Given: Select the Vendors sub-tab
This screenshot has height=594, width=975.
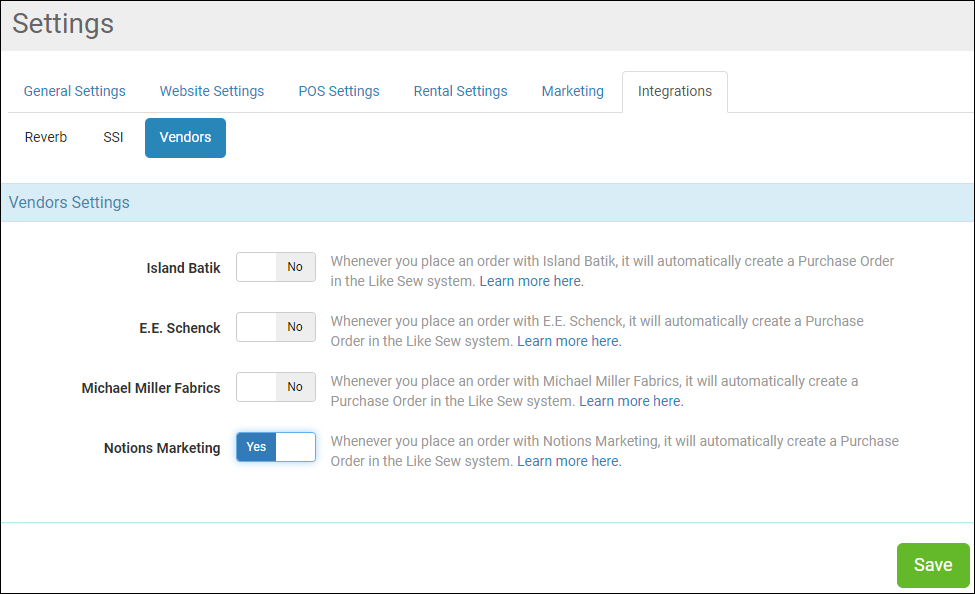Looking at the screenshot, I should [185, 137].
